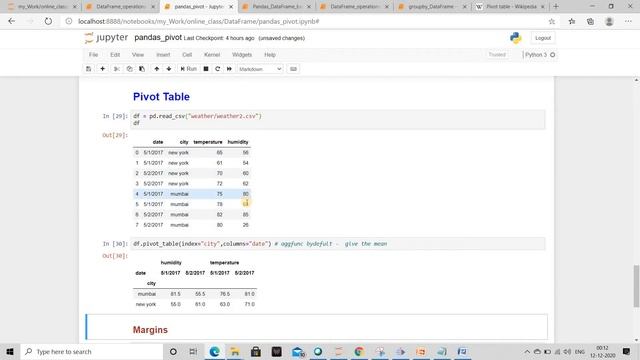Screen dimensions: 640x360
Task: Open Chrome in taskbar
Action: point(359,351)
